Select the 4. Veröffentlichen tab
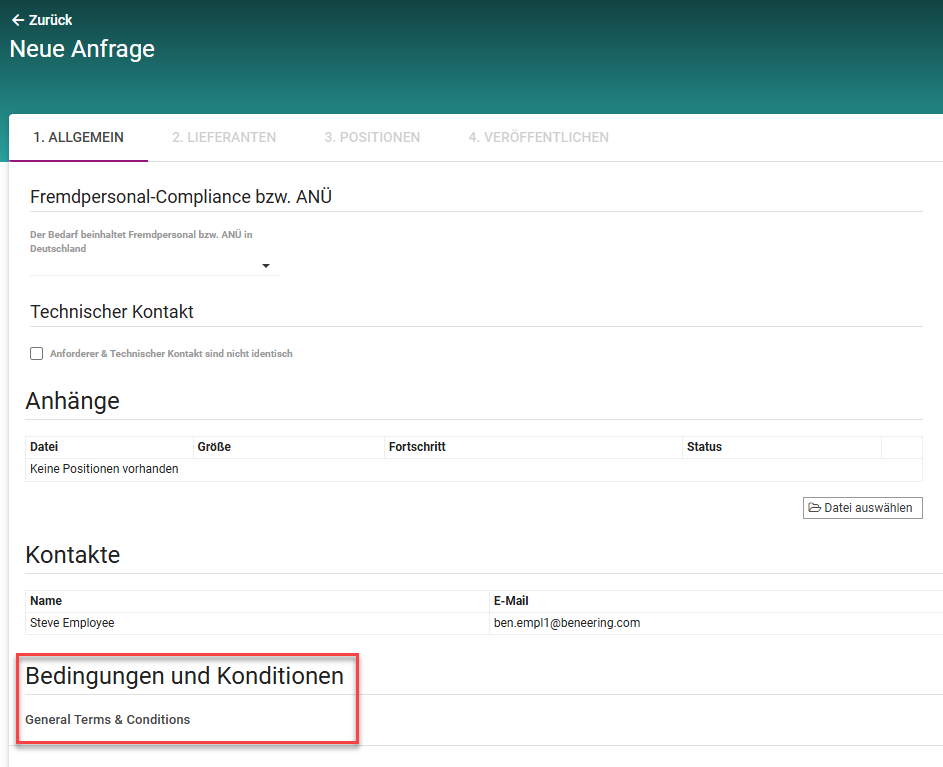This screenshot has height=767, width=943. point(538,137)
